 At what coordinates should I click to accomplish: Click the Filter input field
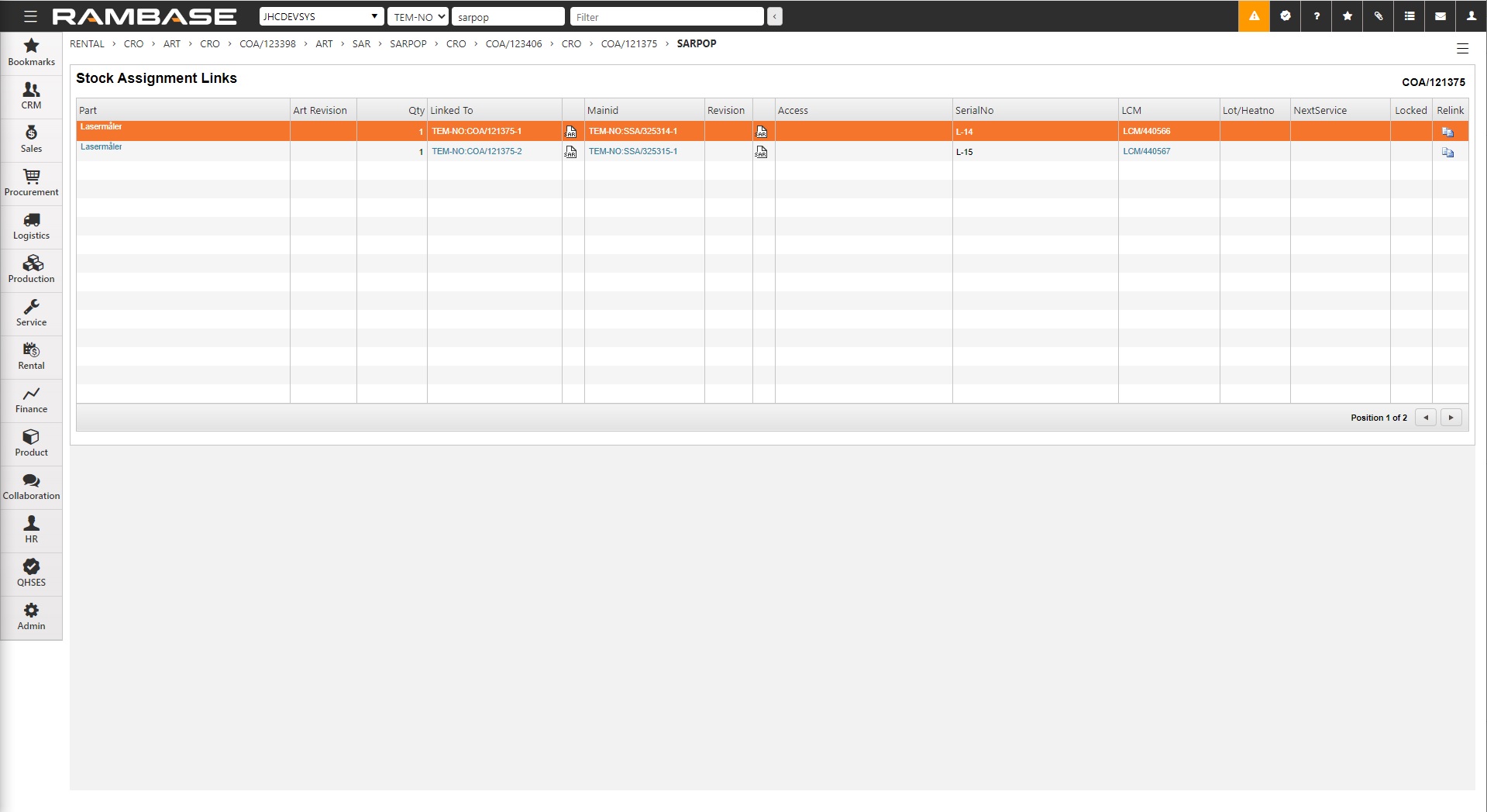pos(666,16)
